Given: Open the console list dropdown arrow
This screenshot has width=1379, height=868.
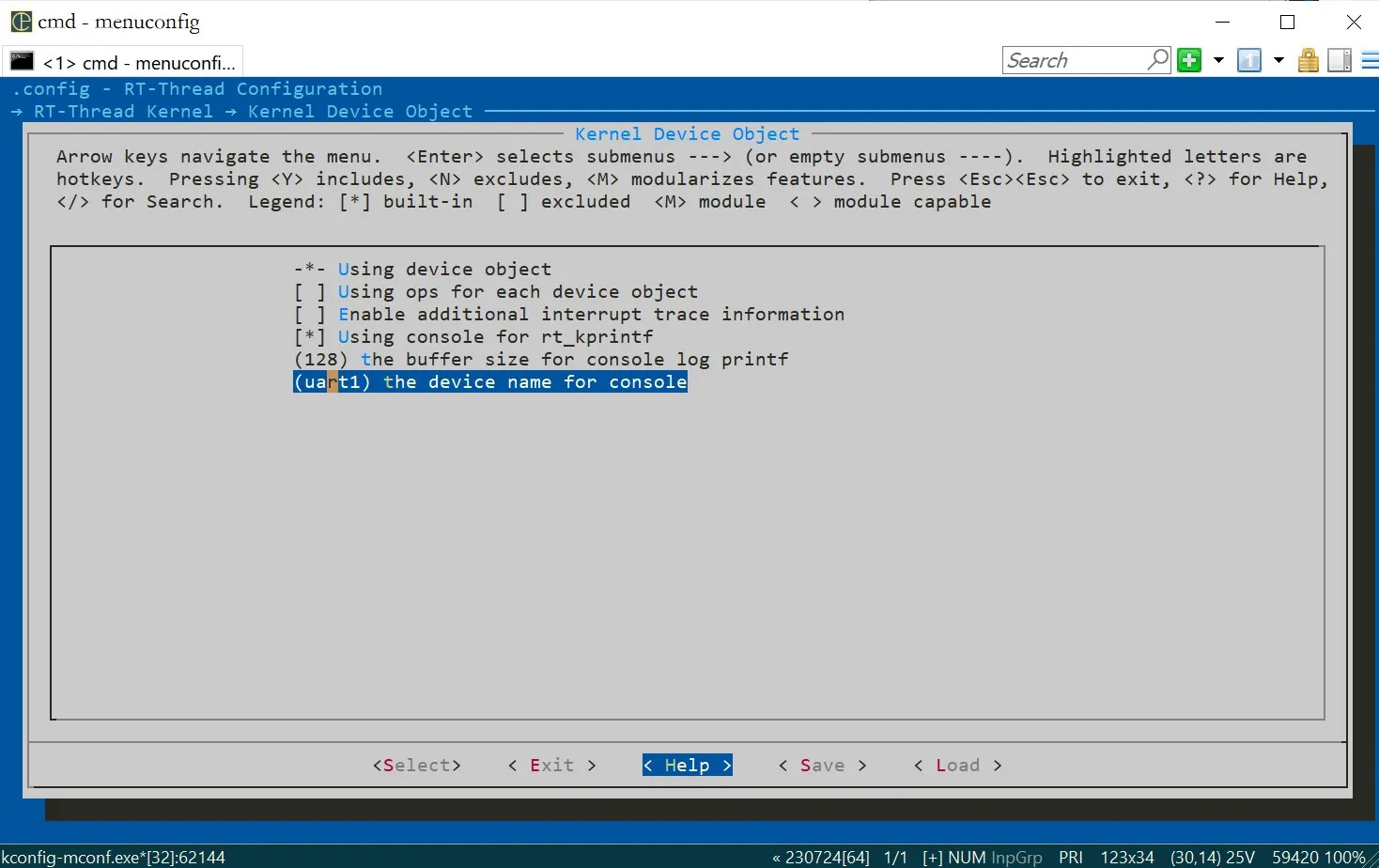Looking at the screenshot, I should [1278, 60].
